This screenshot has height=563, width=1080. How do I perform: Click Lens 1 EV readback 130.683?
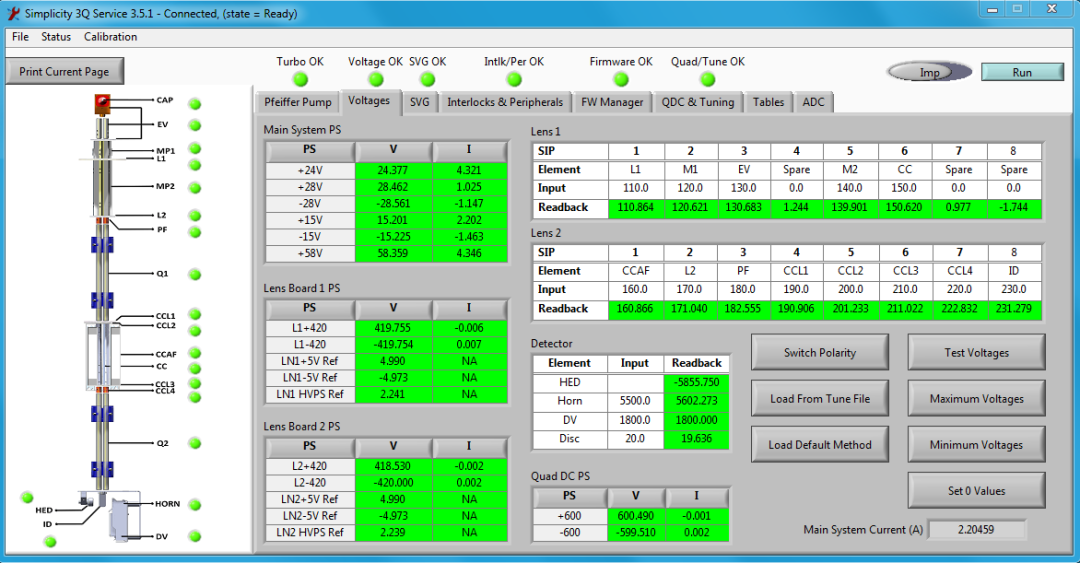point(744,207)
